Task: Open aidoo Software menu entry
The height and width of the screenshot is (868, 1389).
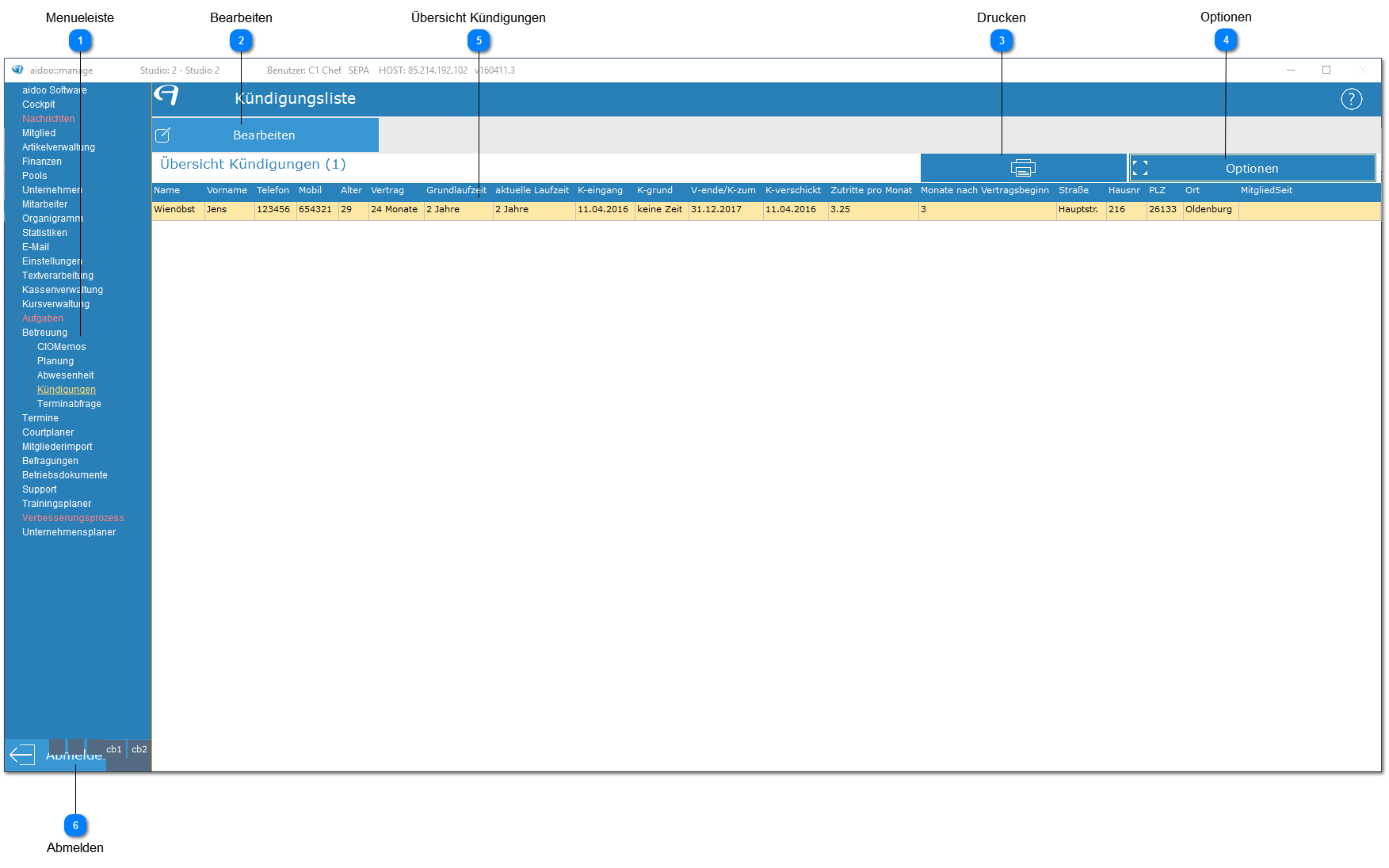Action: click(x=55, y=90)
